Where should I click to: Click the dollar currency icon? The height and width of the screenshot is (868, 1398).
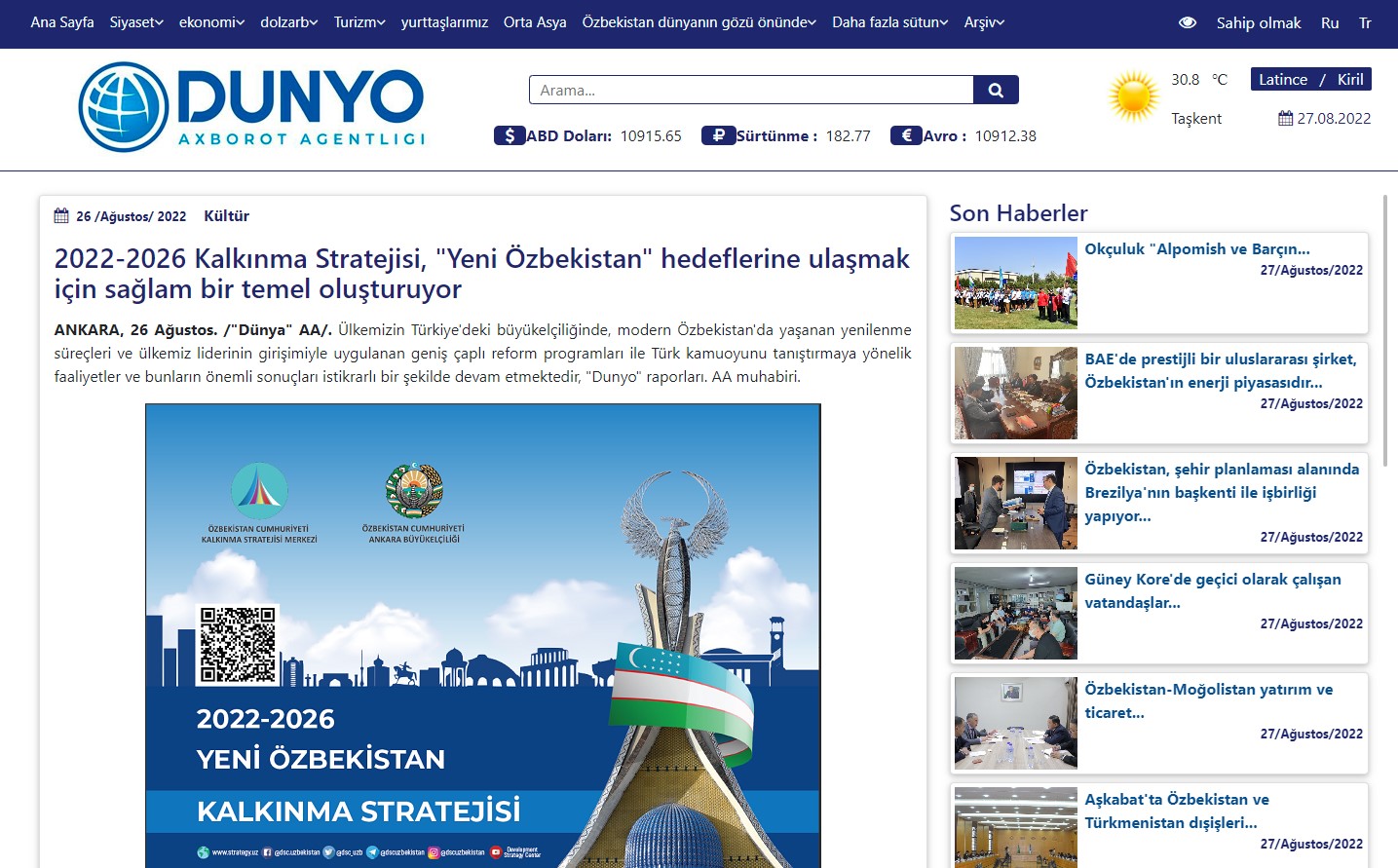click(510, 135)
